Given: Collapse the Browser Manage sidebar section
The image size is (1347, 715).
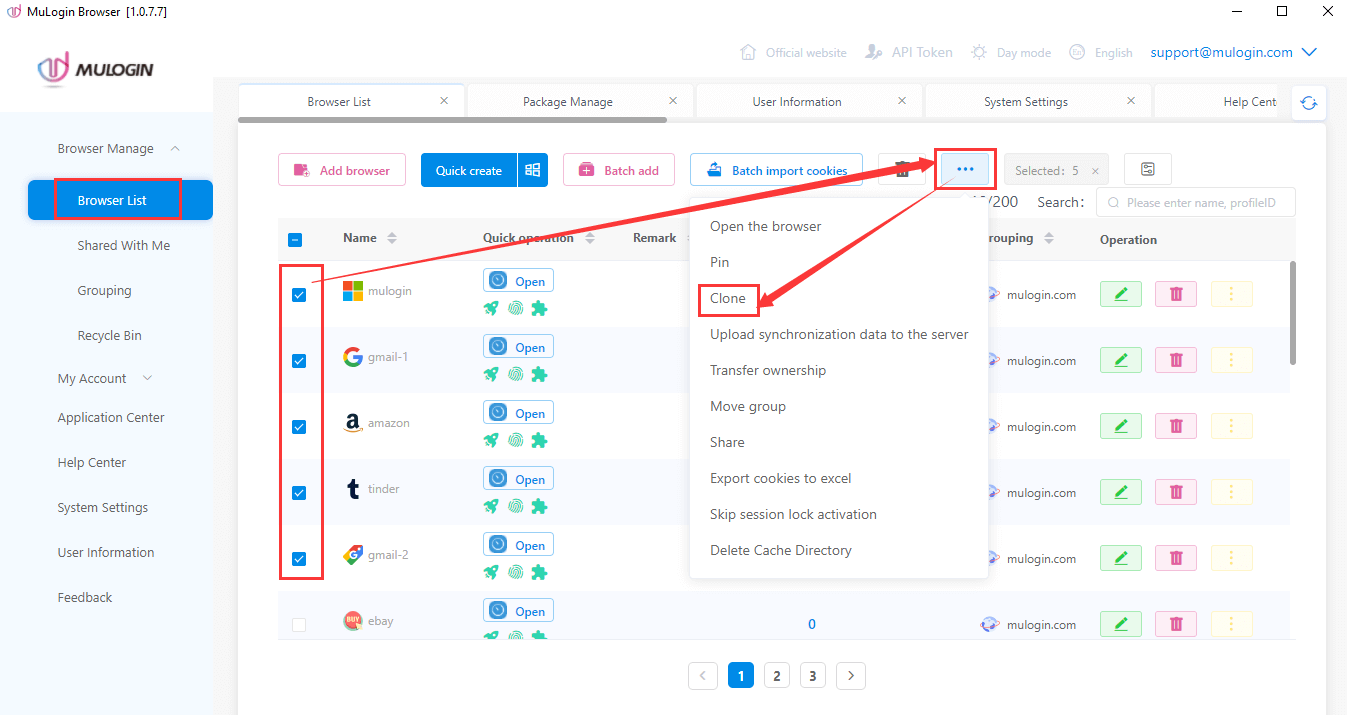Looking at the screenshot, I should coord(107,147).
